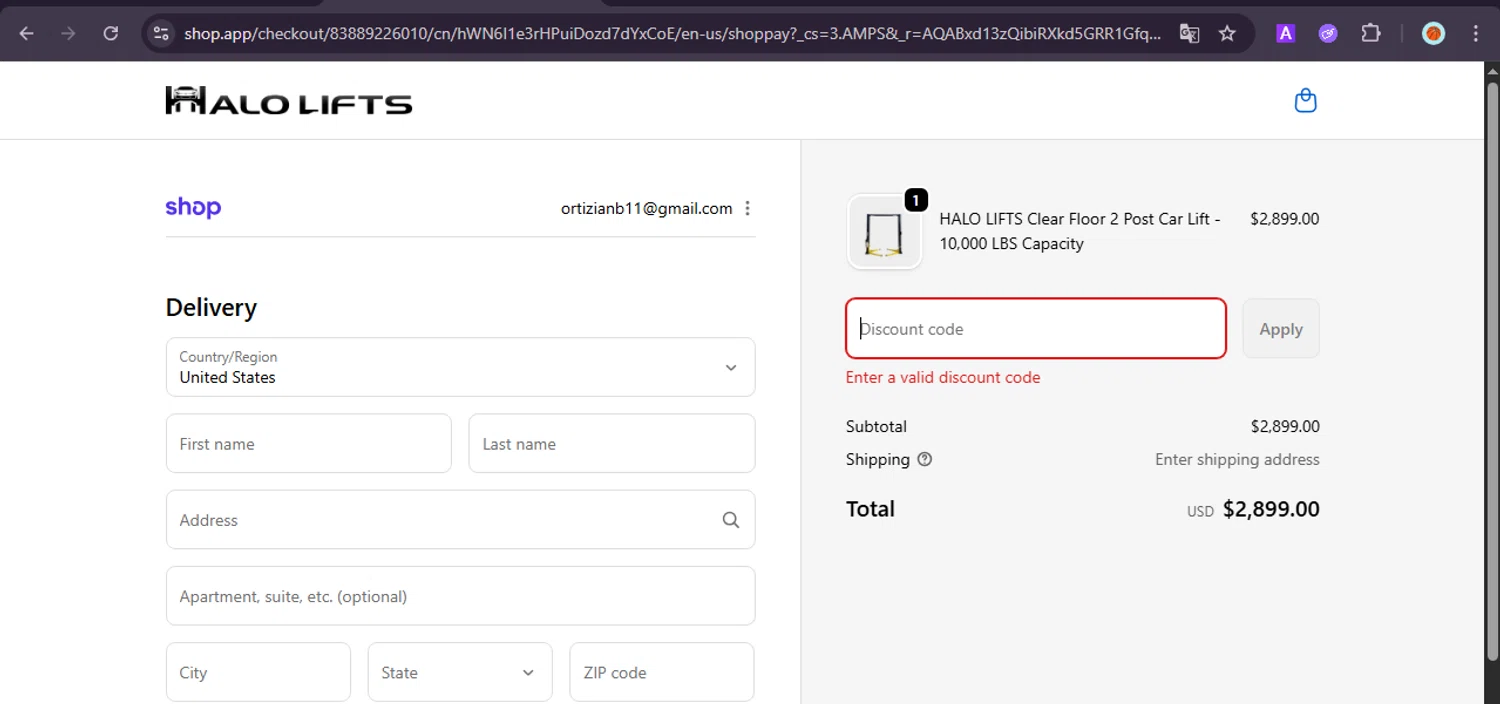Click the address search magnifier icon
Image resolution: width=1500 pixels, height=704 pixels.
731,520
